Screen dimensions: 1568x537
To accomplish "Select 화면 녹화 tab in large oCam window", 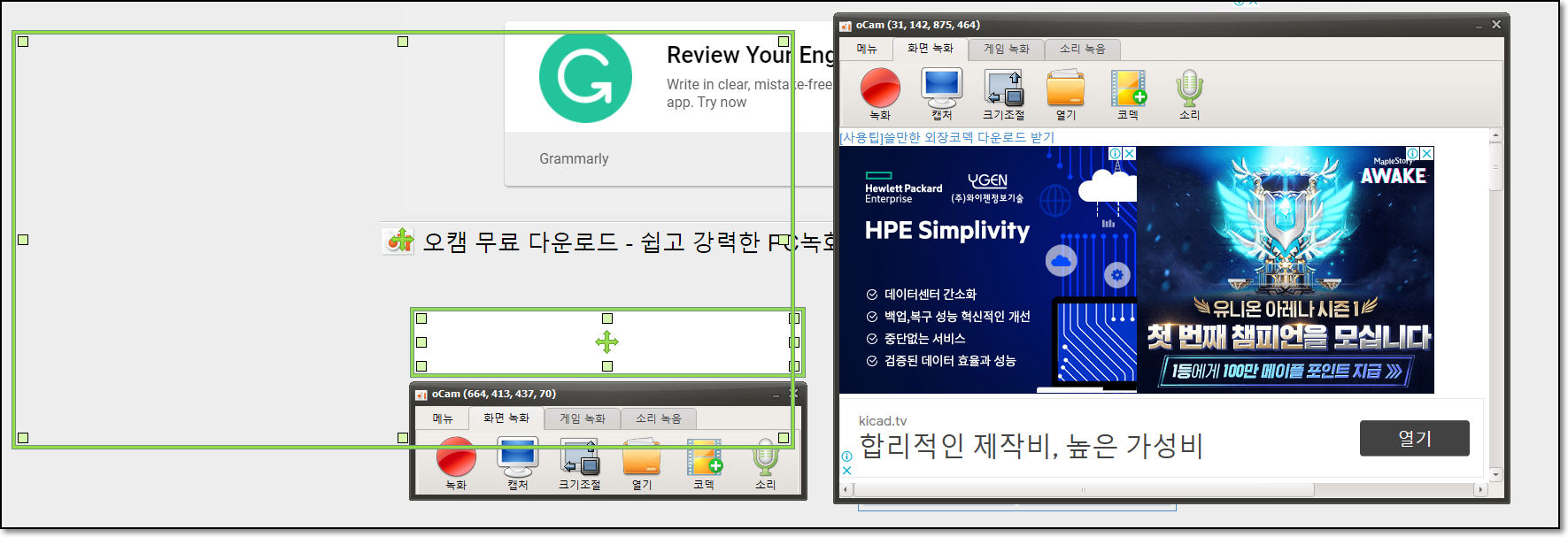I will click(x=931, y=49).
